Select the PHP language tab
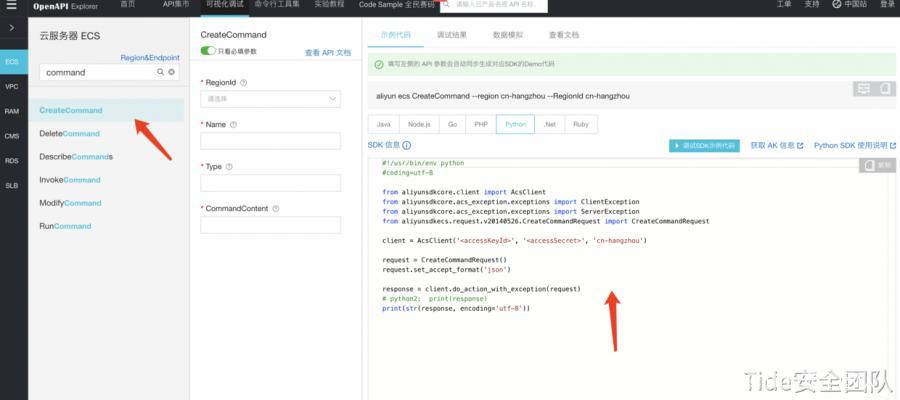This screenshot has width=900, height=400. pyautogui.click(x=481, y=124)
